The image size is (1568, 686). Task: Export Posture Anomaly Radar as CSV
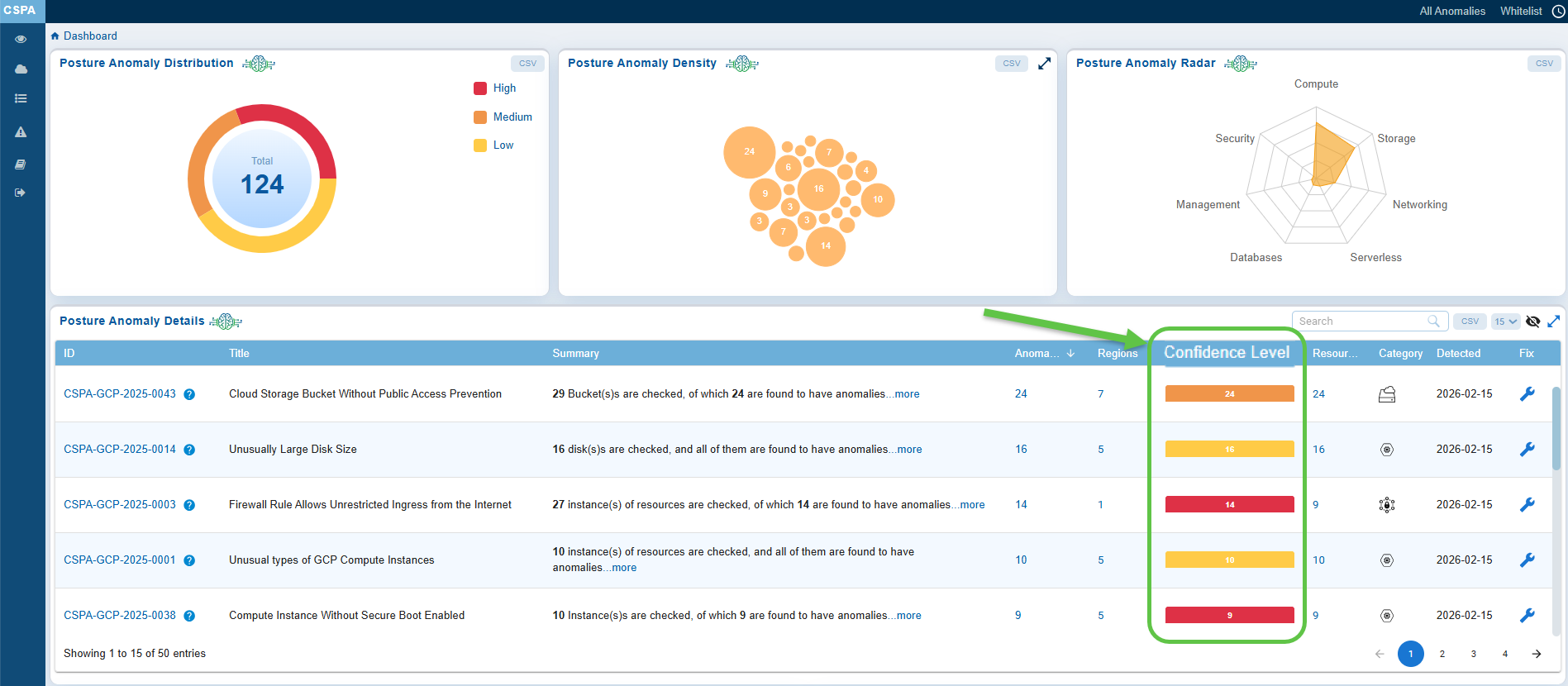click(1543, 64)
